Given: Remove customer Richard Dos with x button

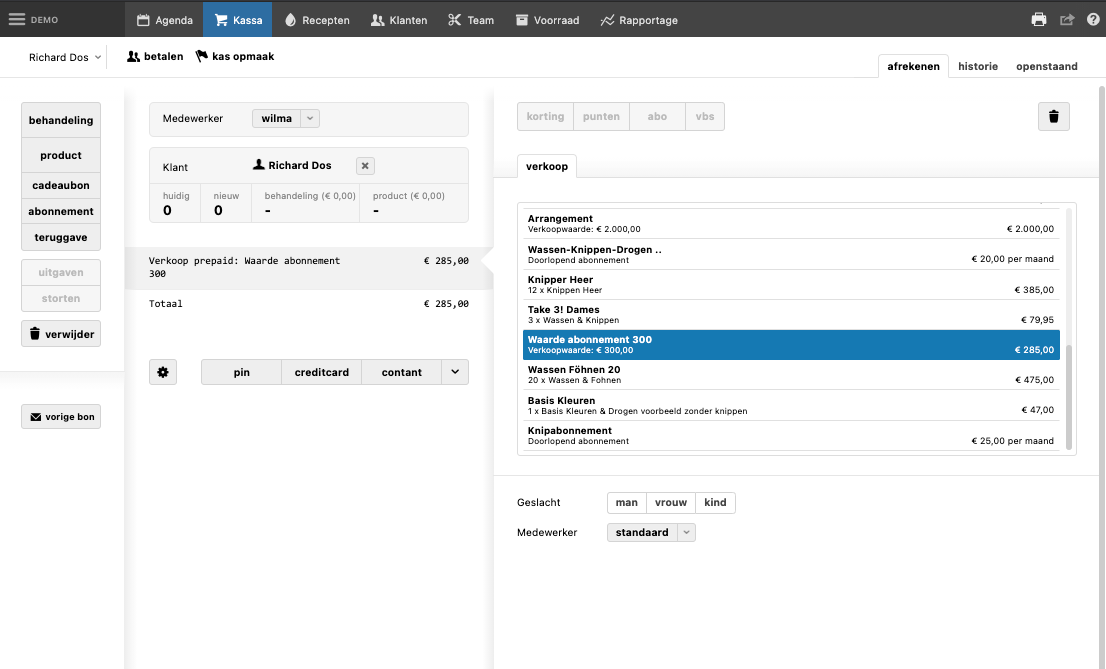Looking at the screenshot, I should point(365,166).
